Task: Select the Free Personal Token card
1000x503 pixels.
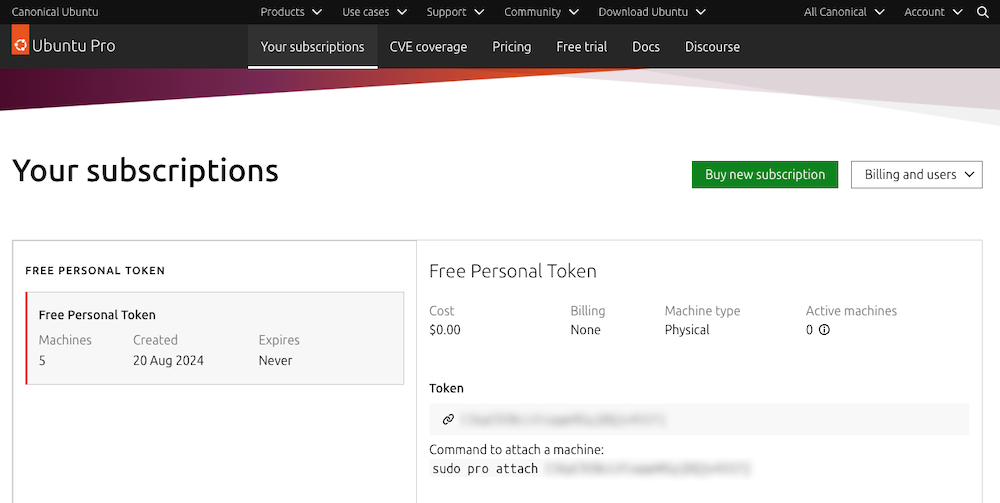Action: click(x=215, y=338)
